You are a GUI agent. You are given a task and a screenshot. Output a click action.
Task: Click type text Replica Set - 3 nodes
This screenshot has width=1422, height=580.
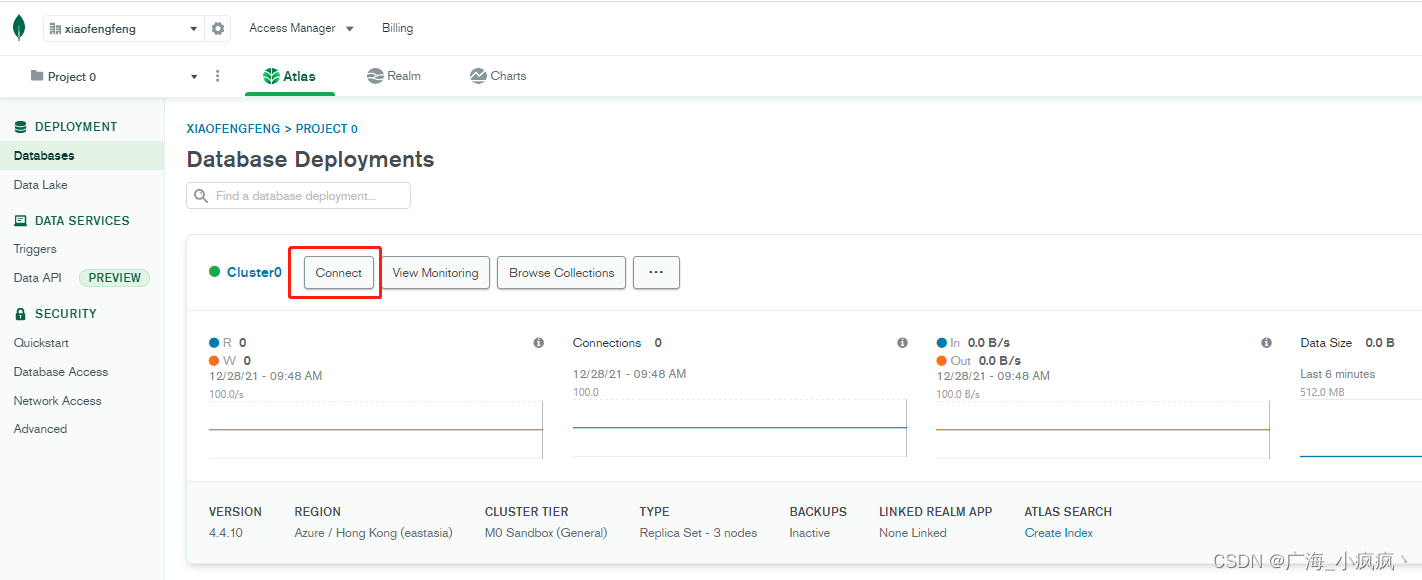coord(699,533)
